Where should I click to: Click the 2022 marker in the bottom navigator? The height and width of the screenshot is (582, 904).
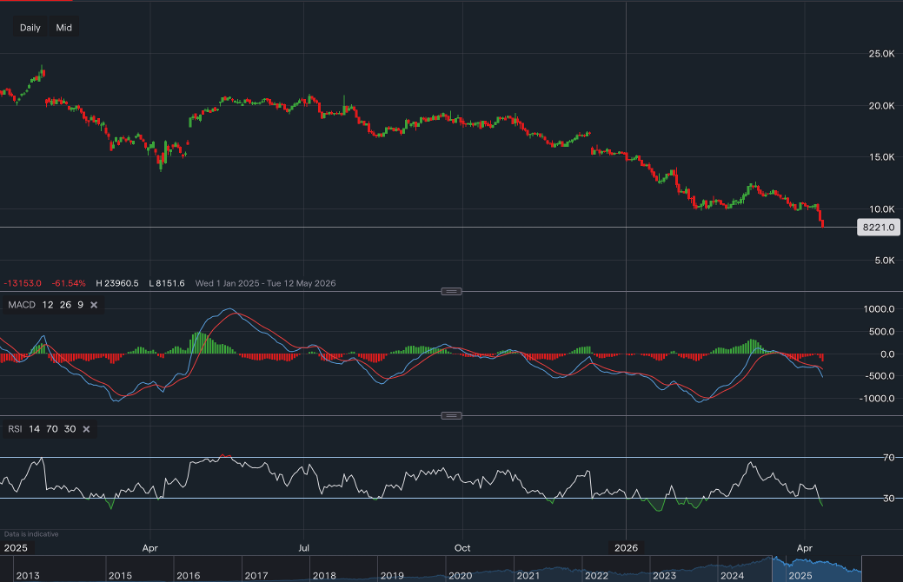click(596, 576)
